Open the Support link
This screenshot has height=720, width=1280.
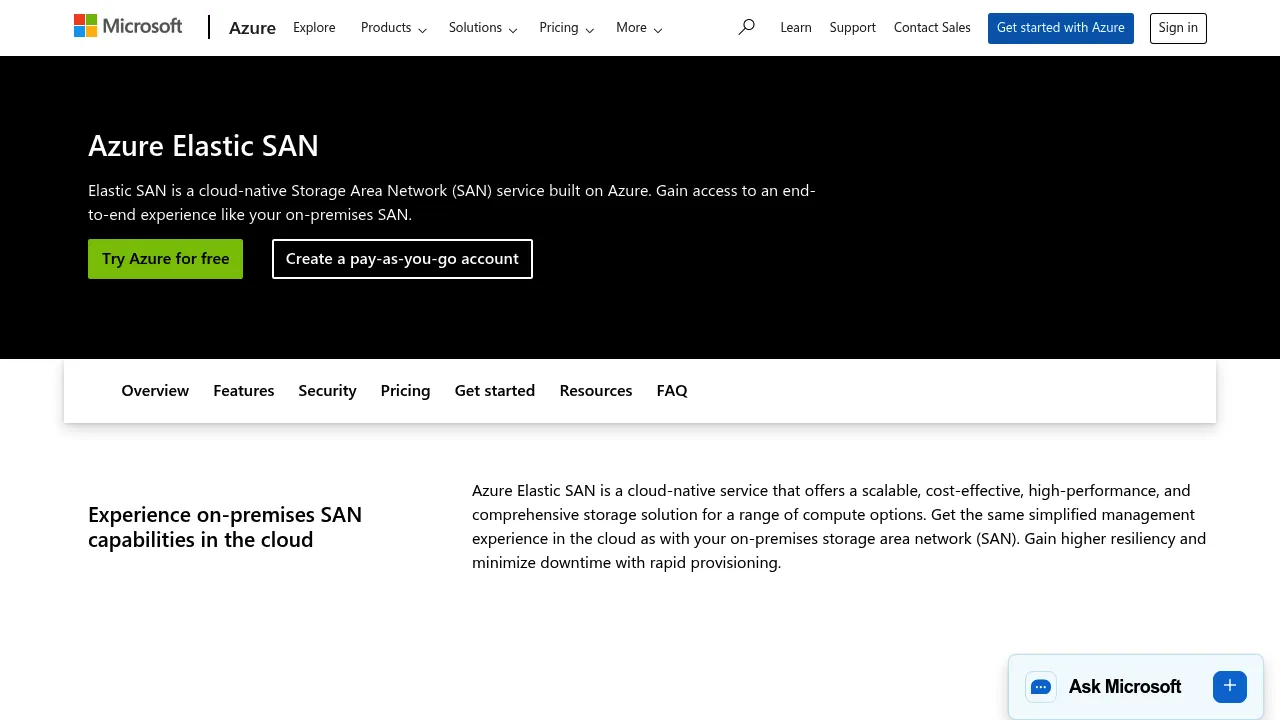(853, 28)
